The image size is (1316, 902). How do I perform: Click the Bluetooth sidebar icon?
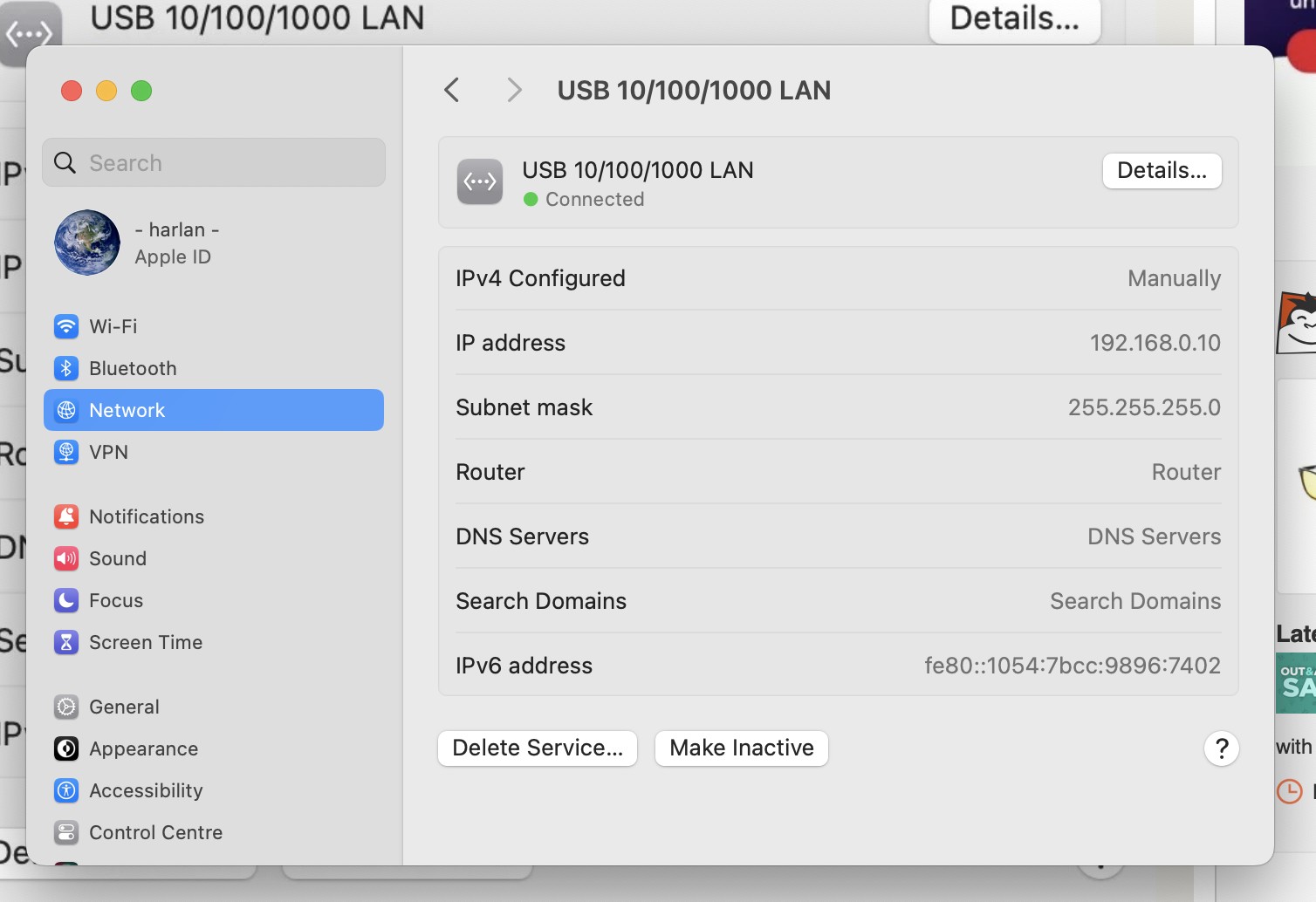pyautogui.click(x=66, y=368)
